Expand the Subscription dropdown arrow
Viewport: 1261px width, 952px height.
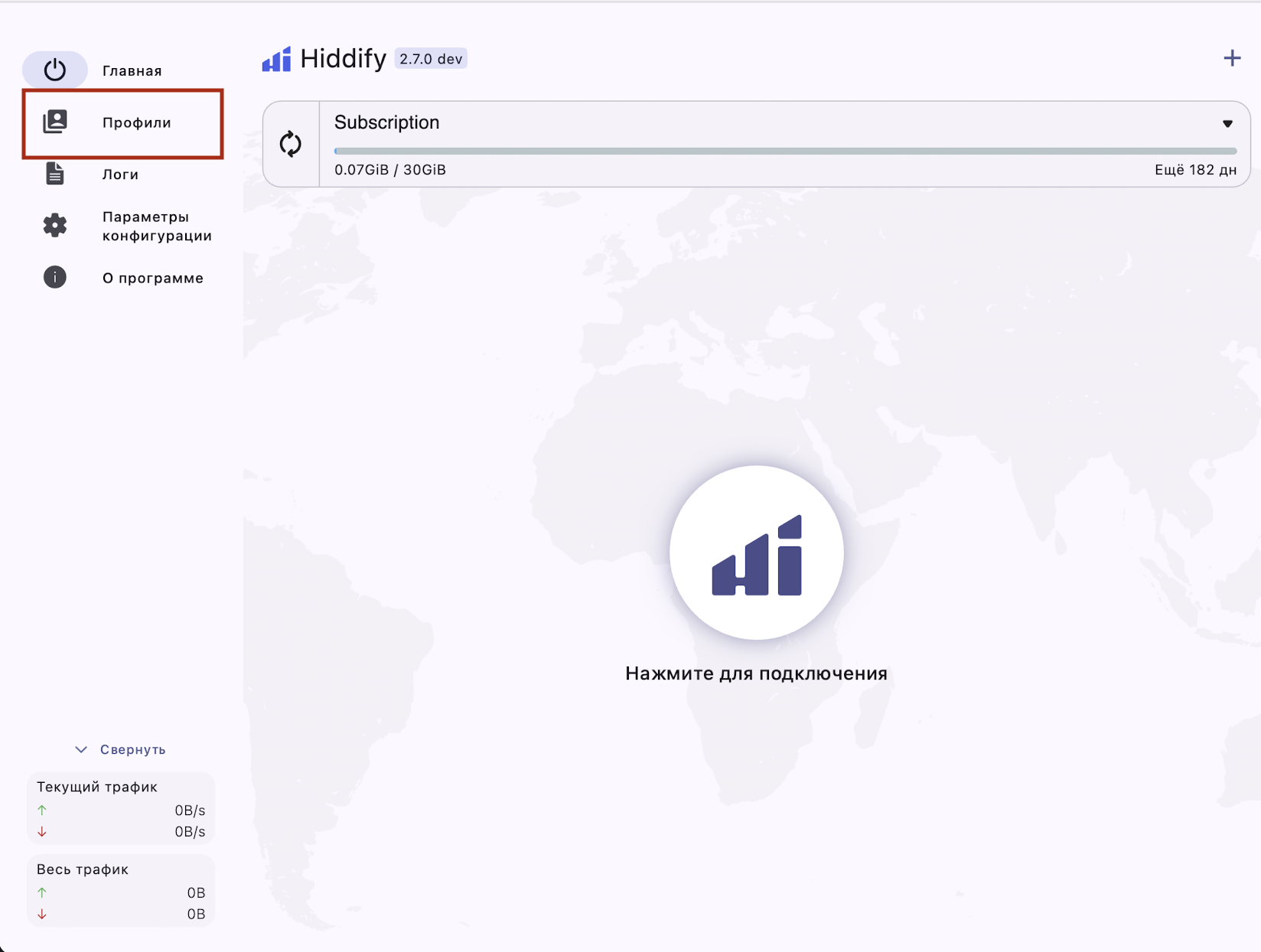[1227, 123]
